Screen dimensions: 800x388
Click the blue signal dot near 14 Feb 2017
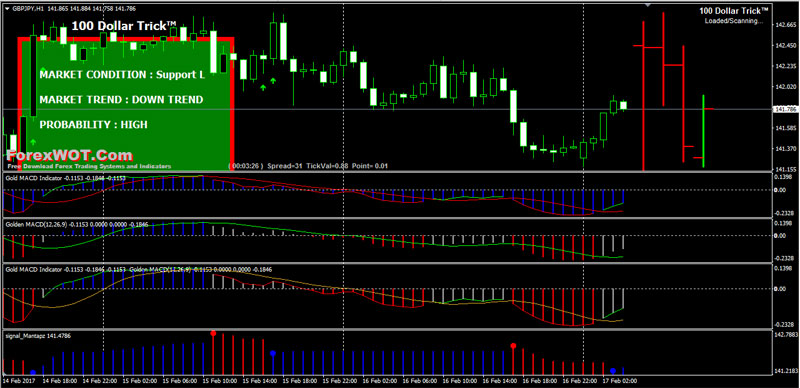coord(33,372)
